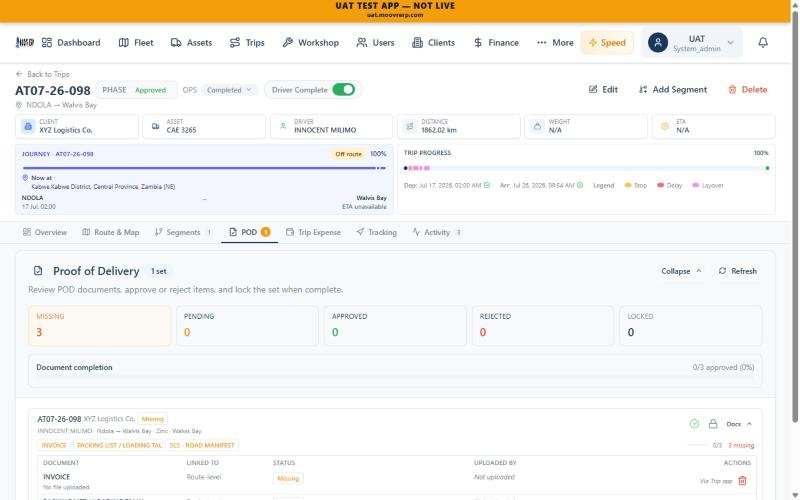
Task: Open the Segments tab
Action: coord(183,232)
